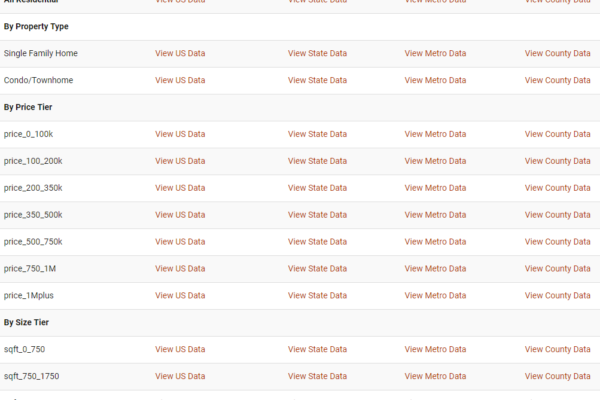Open View Metro Data for sqft_750_1750
This screenshot has height=400, width=600.
[x=435, y=376]
